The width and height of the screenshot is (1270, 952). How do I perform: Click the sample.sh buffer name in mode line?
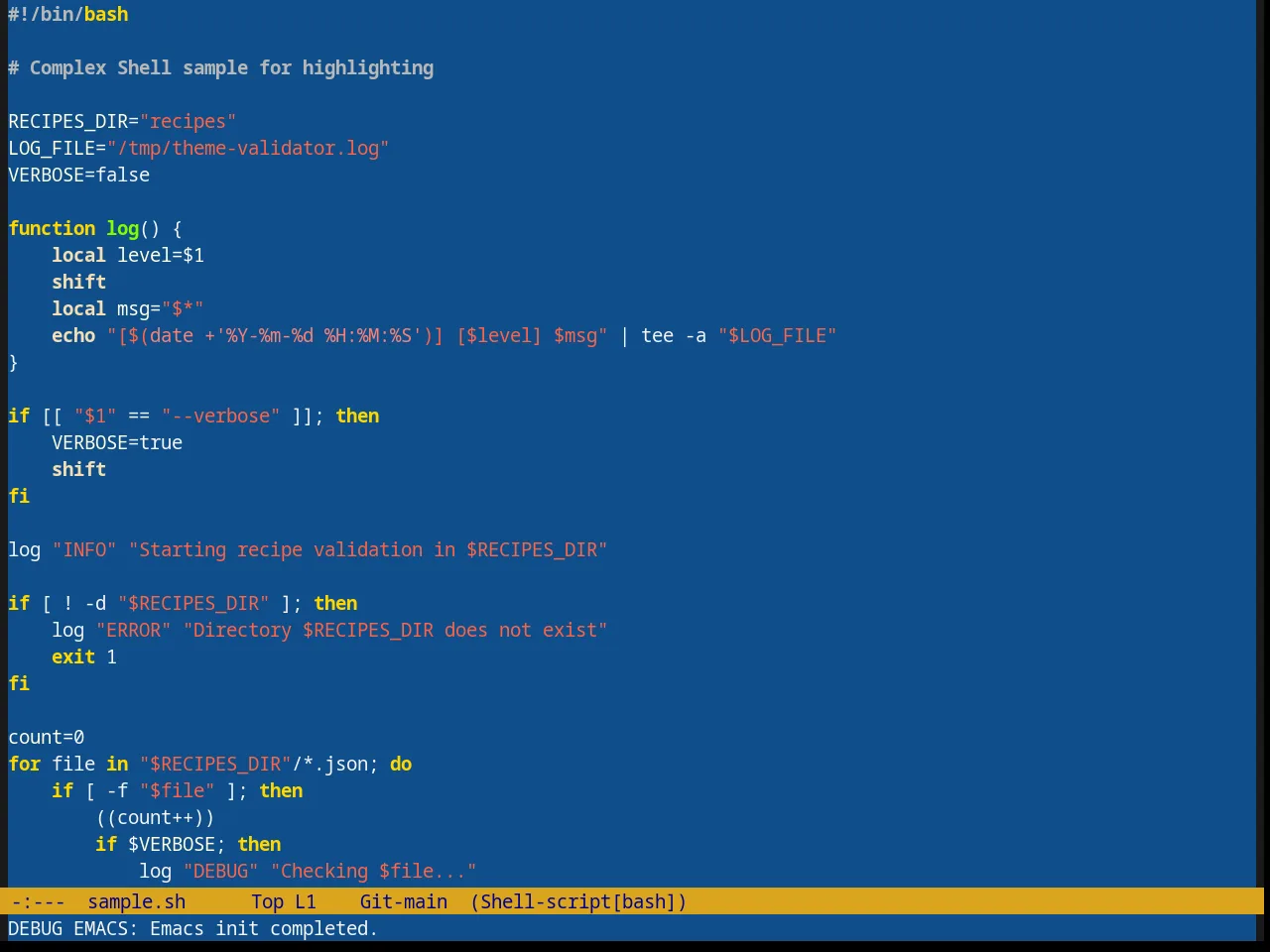pyautogui.click(x=136, y=901)
